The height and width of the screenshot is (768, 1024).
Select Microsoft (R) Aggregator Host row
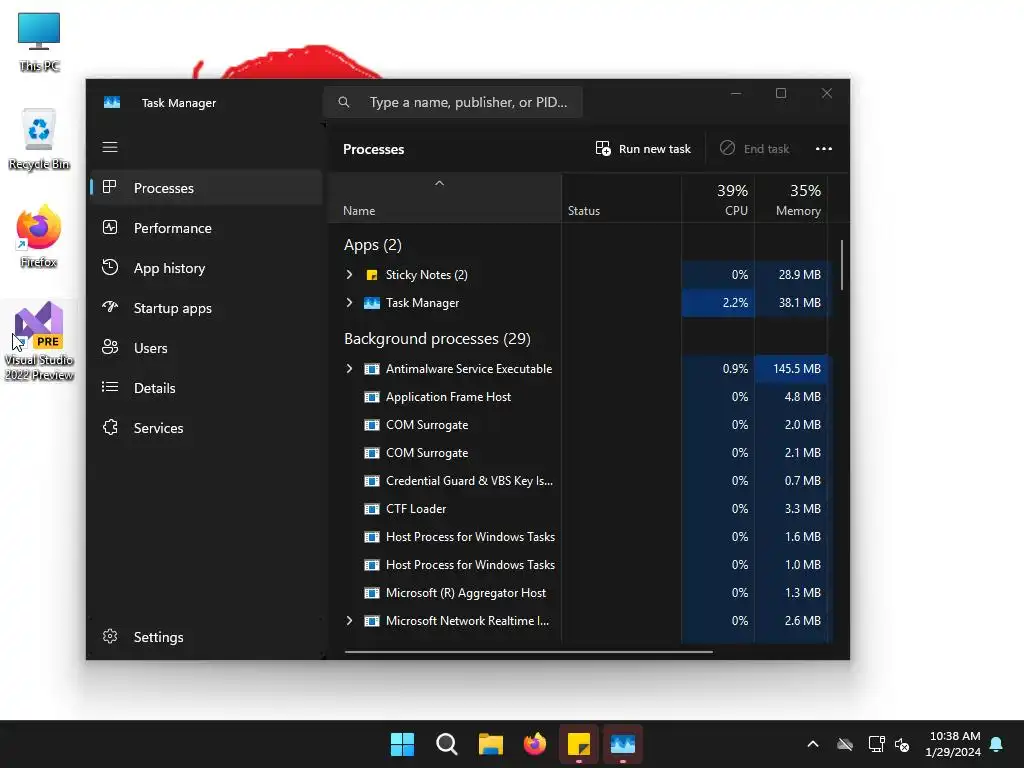[579, 593]
